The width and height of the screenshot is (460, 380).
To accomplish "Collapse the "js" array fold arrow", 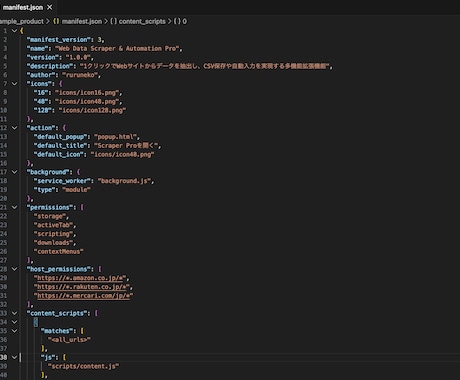I will click(x=14, y=357).
